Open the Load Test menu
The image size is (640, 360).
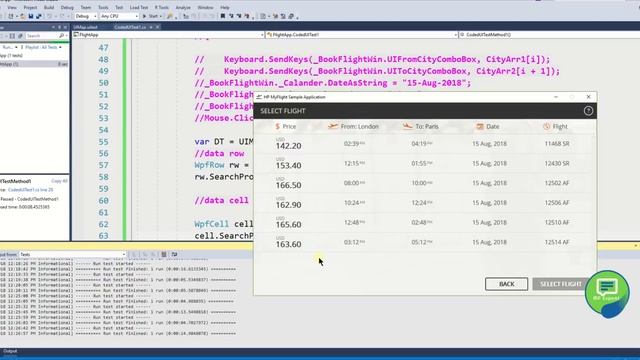click(x=139, y=7)
